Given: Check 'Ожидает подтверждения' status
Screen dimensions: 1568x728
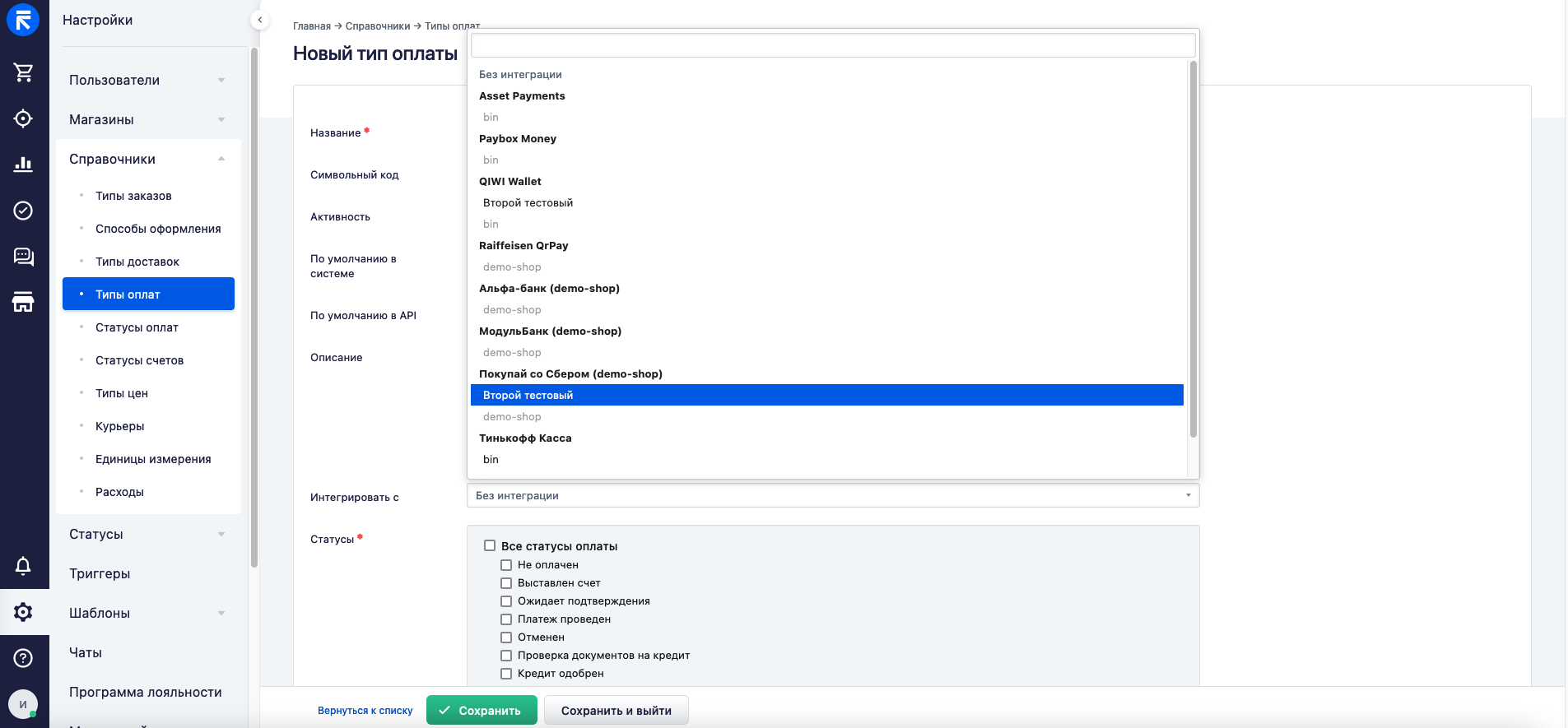Looking at the screenshot, I should (x=506, y=601).
